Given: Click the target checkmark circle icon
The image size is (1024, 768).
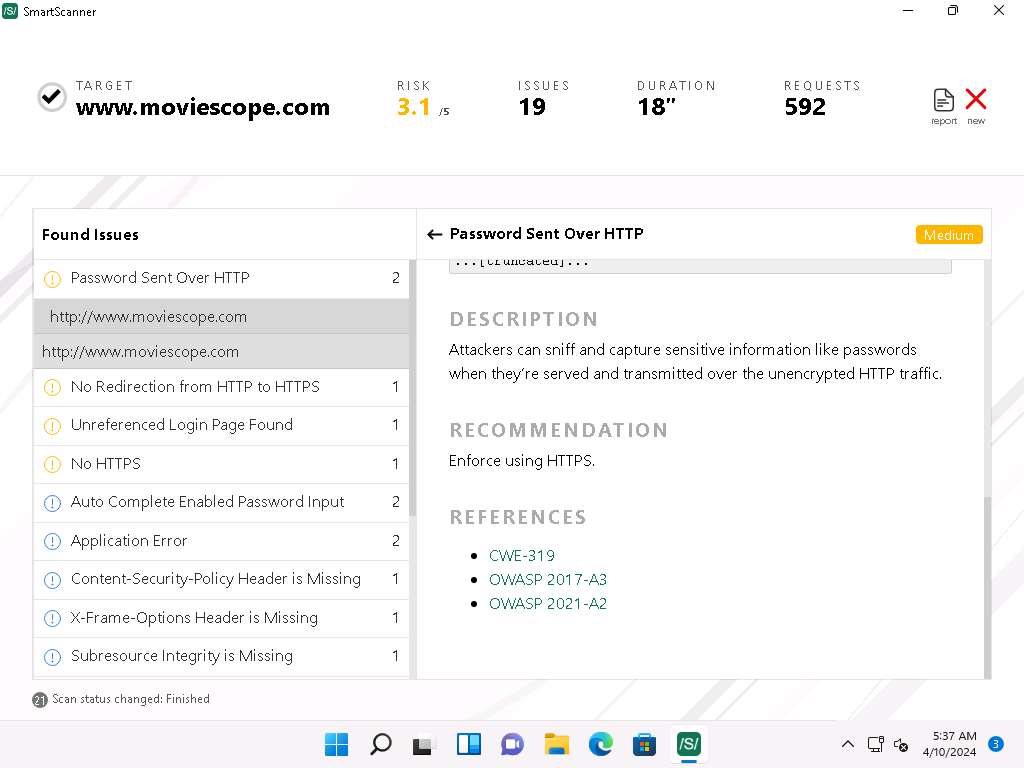Looking at the screenshot, I should point(52,97).
